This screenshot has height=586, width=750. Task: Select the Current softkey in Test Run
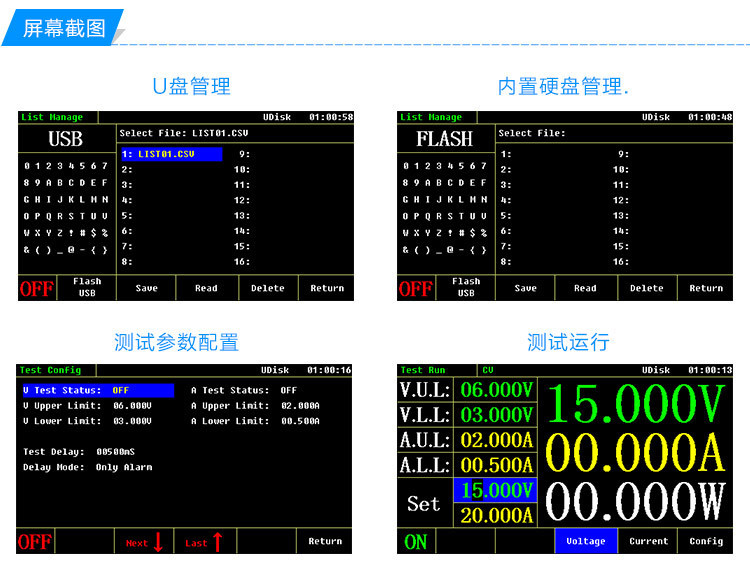coord(648,541)
